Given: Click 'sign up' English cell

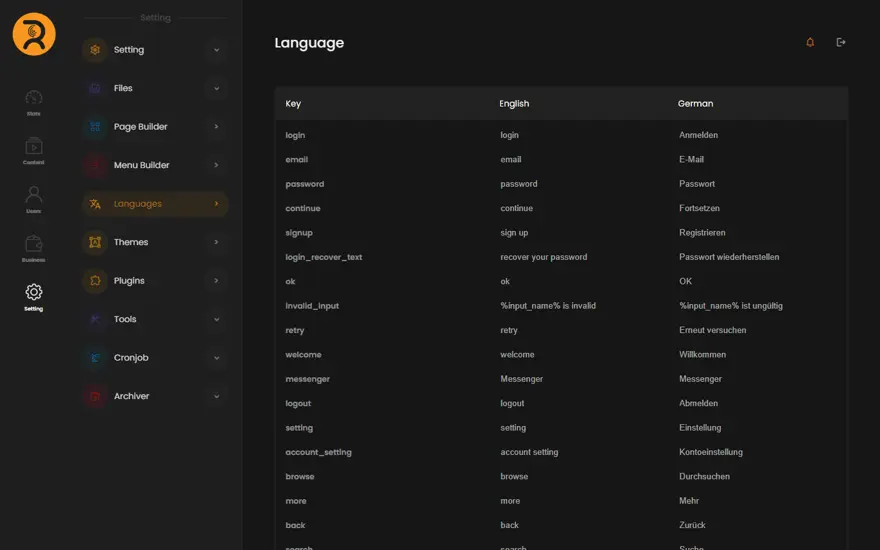Looking at the screenshot, I should (514, 233).
